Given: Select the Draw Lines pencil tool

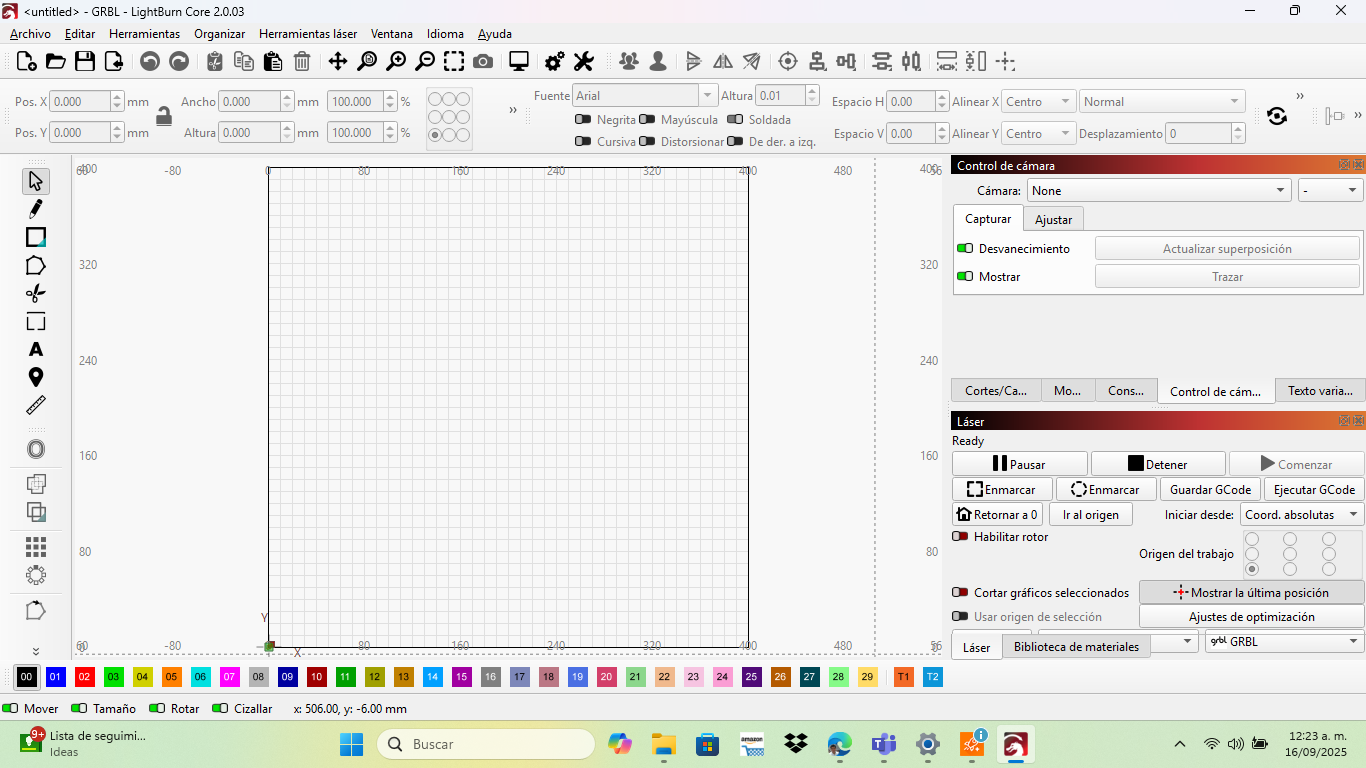Looking at the screenshot, I should [x=36, y=209].
